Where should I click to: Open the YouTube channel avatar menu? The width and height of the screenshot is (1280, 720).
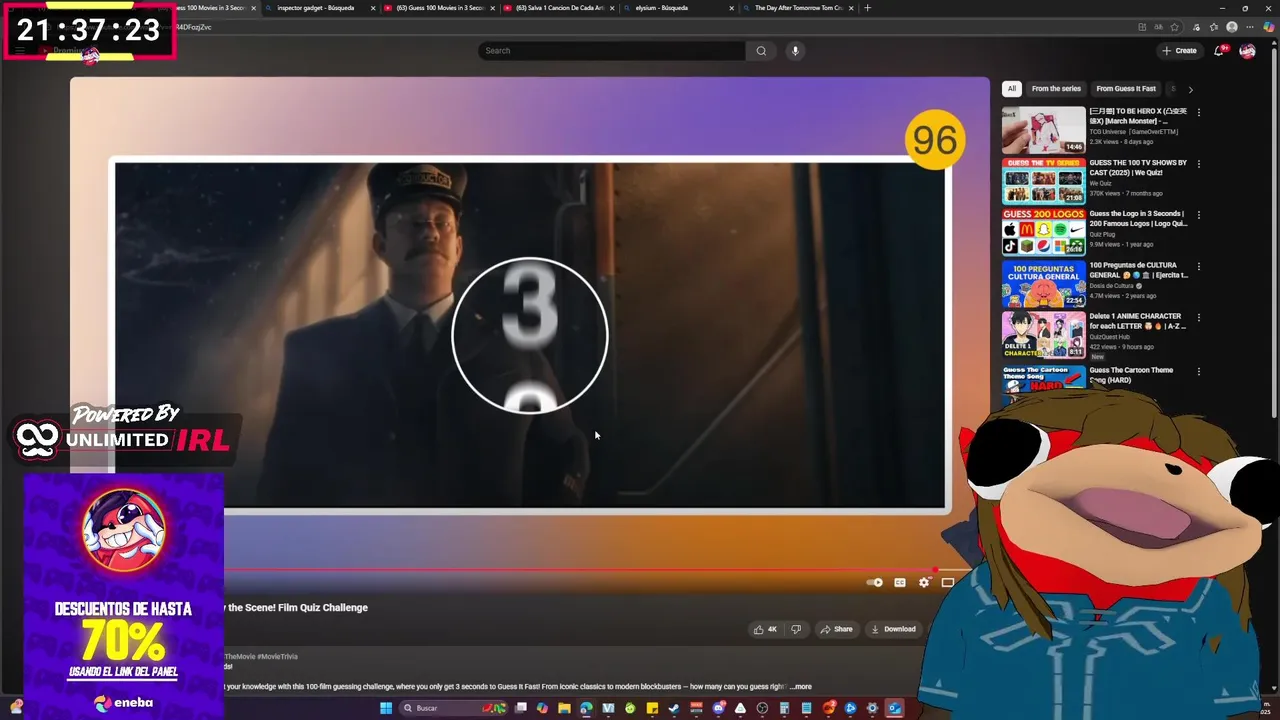point(1247,51)
